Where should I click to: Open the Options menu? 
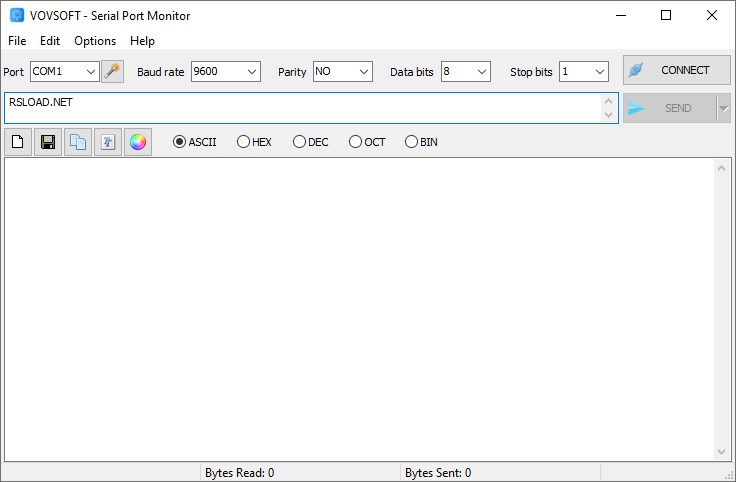95,41
